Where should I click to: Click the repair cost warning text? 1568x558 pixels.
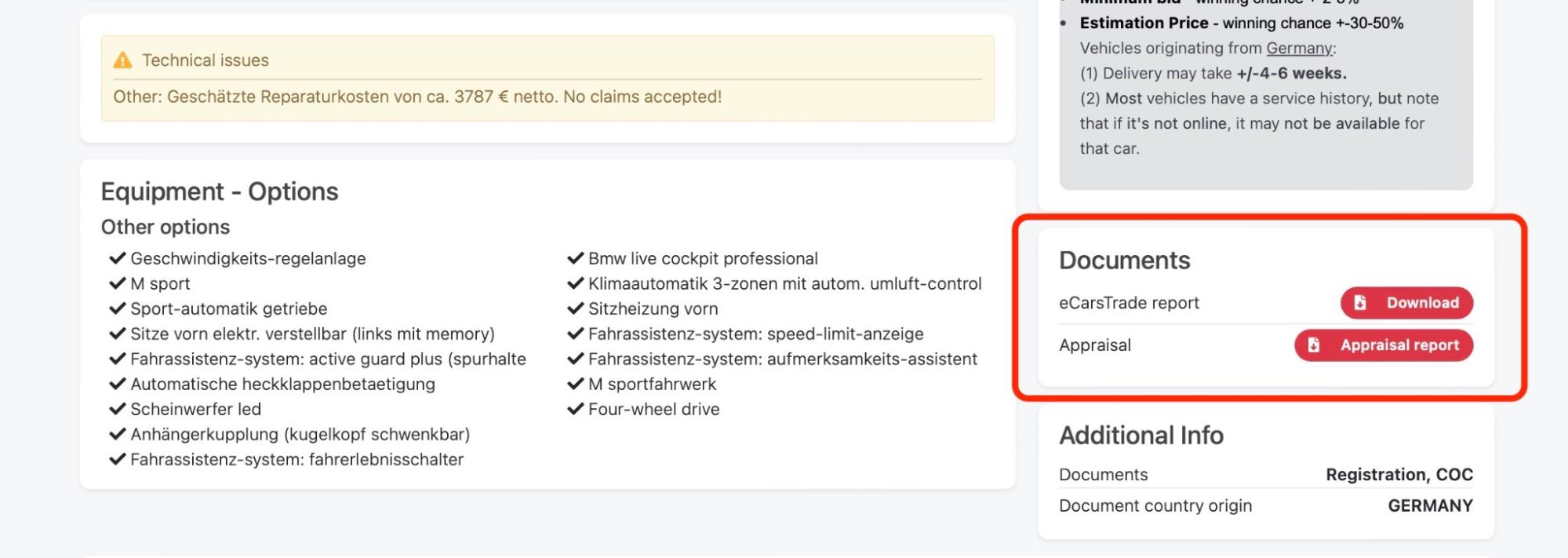tap(417, 97)
